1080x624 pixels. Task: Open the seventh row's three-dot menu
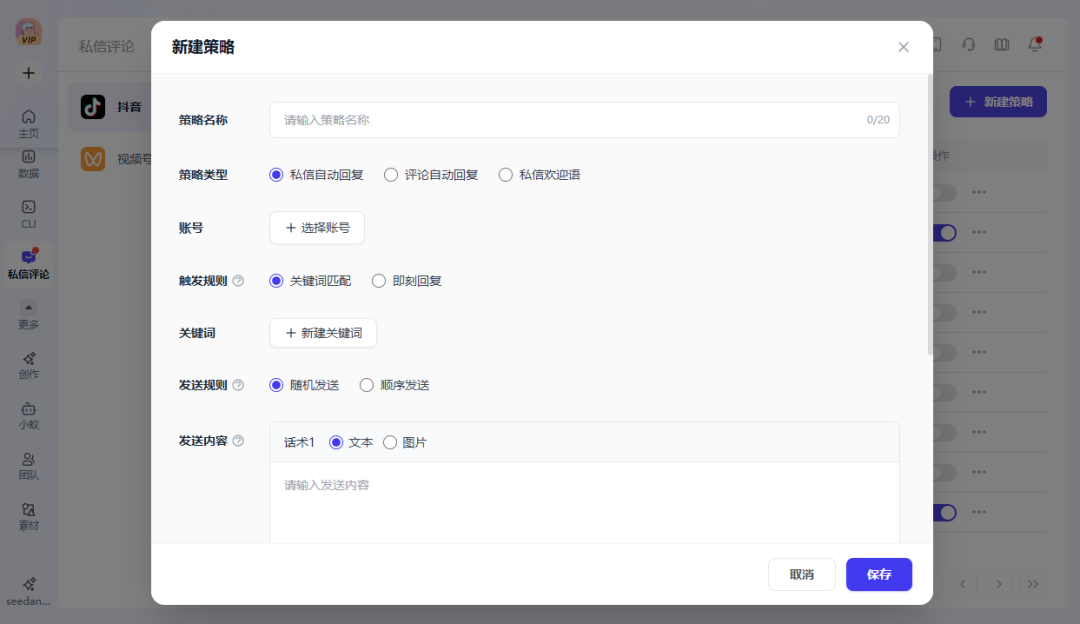(x=979, y=432)
